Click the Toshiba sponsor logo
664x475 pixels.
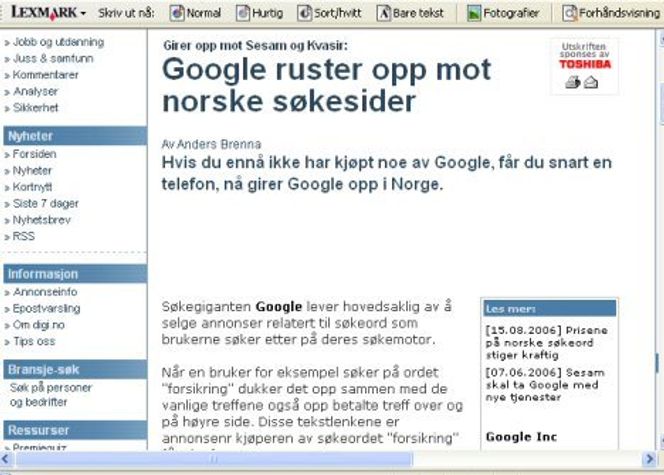pos(585,64)
